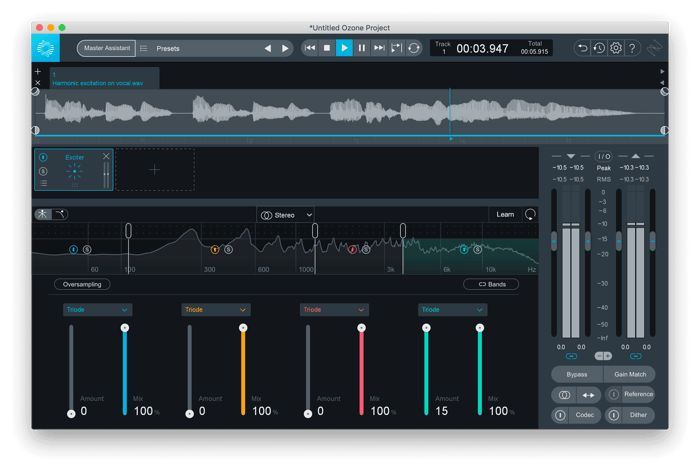
Task: Toggle the Dither power button
Action: tap(614, 415)
